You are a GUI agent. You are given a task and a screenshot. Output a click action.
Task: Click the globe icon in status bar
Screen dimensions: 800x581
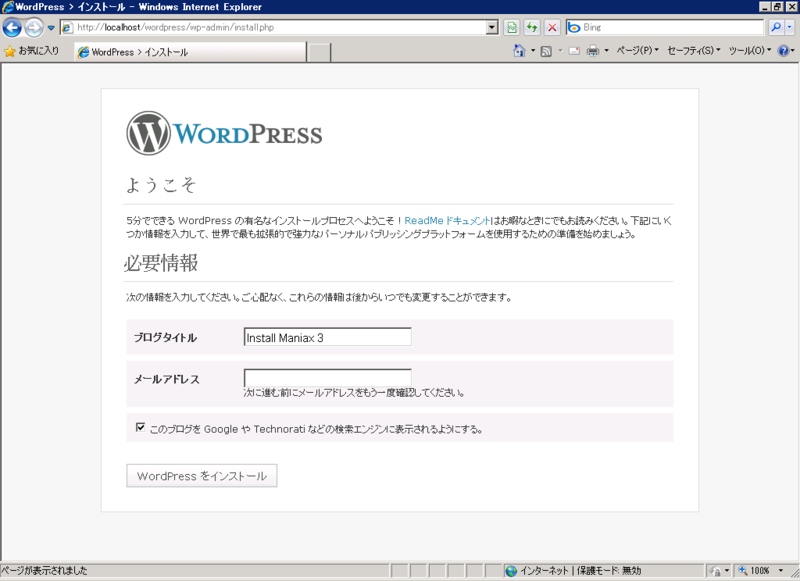point(511,571)
